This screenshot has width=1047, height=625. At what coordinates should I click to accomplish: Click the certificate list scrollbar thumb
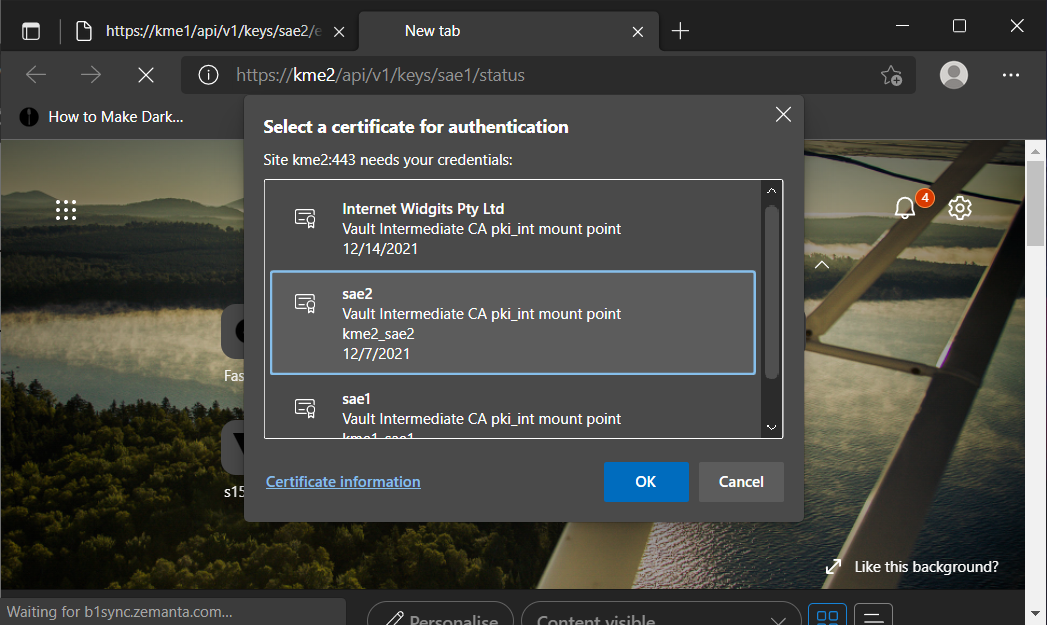pyautogui.click(x=771, y=292)
